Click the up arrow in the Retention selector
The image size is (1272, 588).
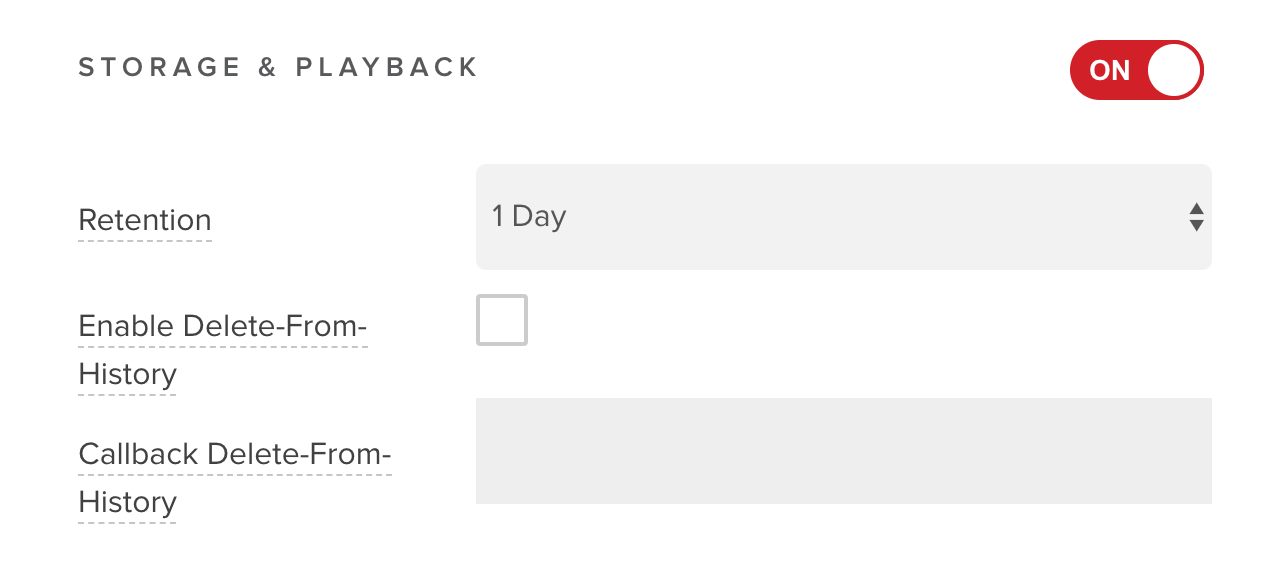pos(1196,208)
